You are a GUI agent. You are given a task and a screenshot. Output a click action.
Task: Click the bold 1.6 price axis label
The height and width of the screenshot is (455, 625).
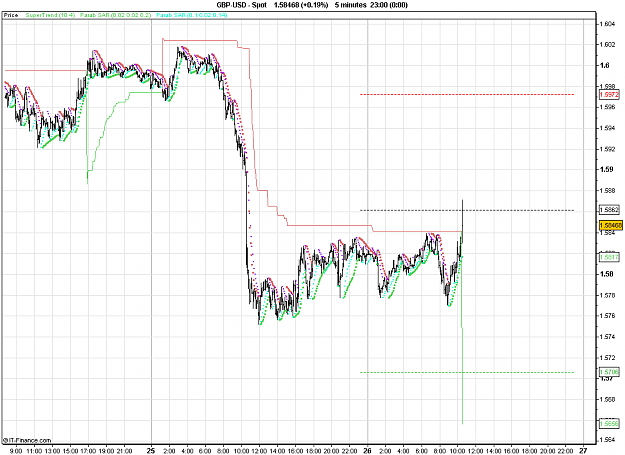point(605,65)
